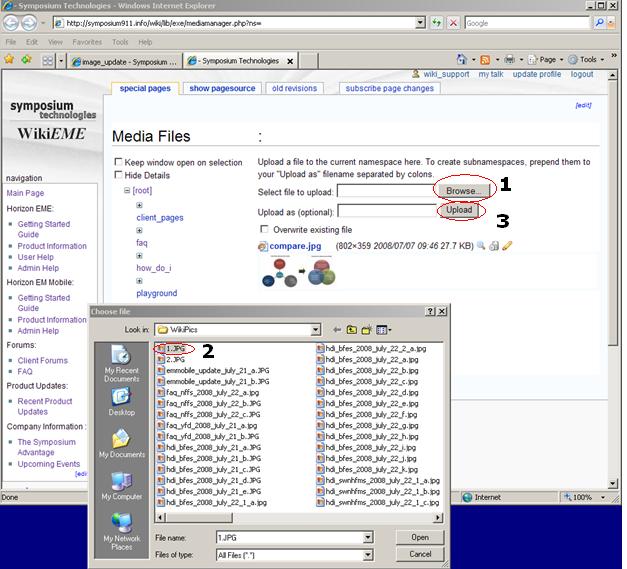Click the Upload as (optional) text field
This screenshot has height=569, width=627.
(387, 211)
